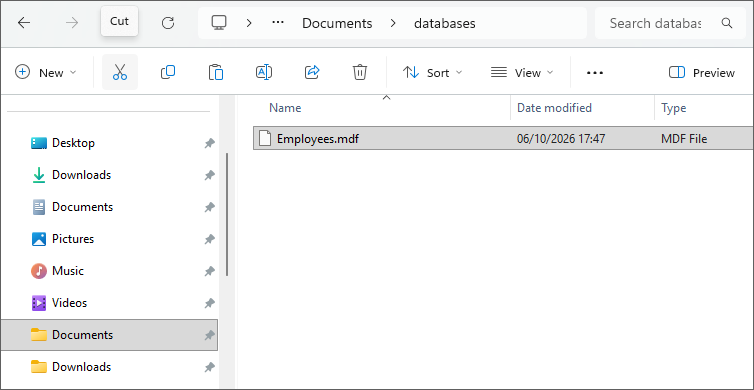Open the New item menu
Viewport: 754px width, 390px height.
click(x=46, y=73)
